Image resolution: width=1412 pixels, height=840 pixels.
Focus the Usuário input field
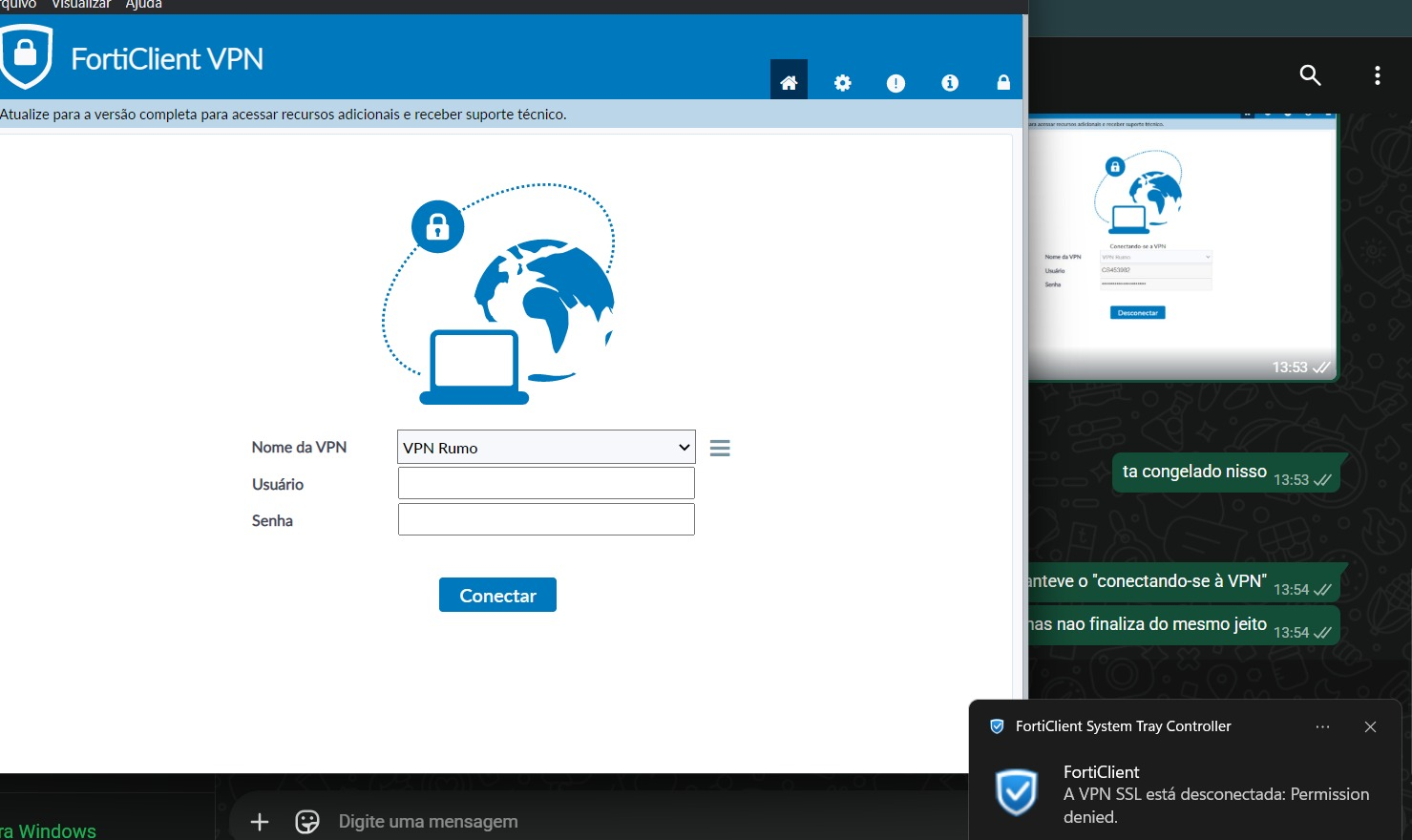[546, 483]
